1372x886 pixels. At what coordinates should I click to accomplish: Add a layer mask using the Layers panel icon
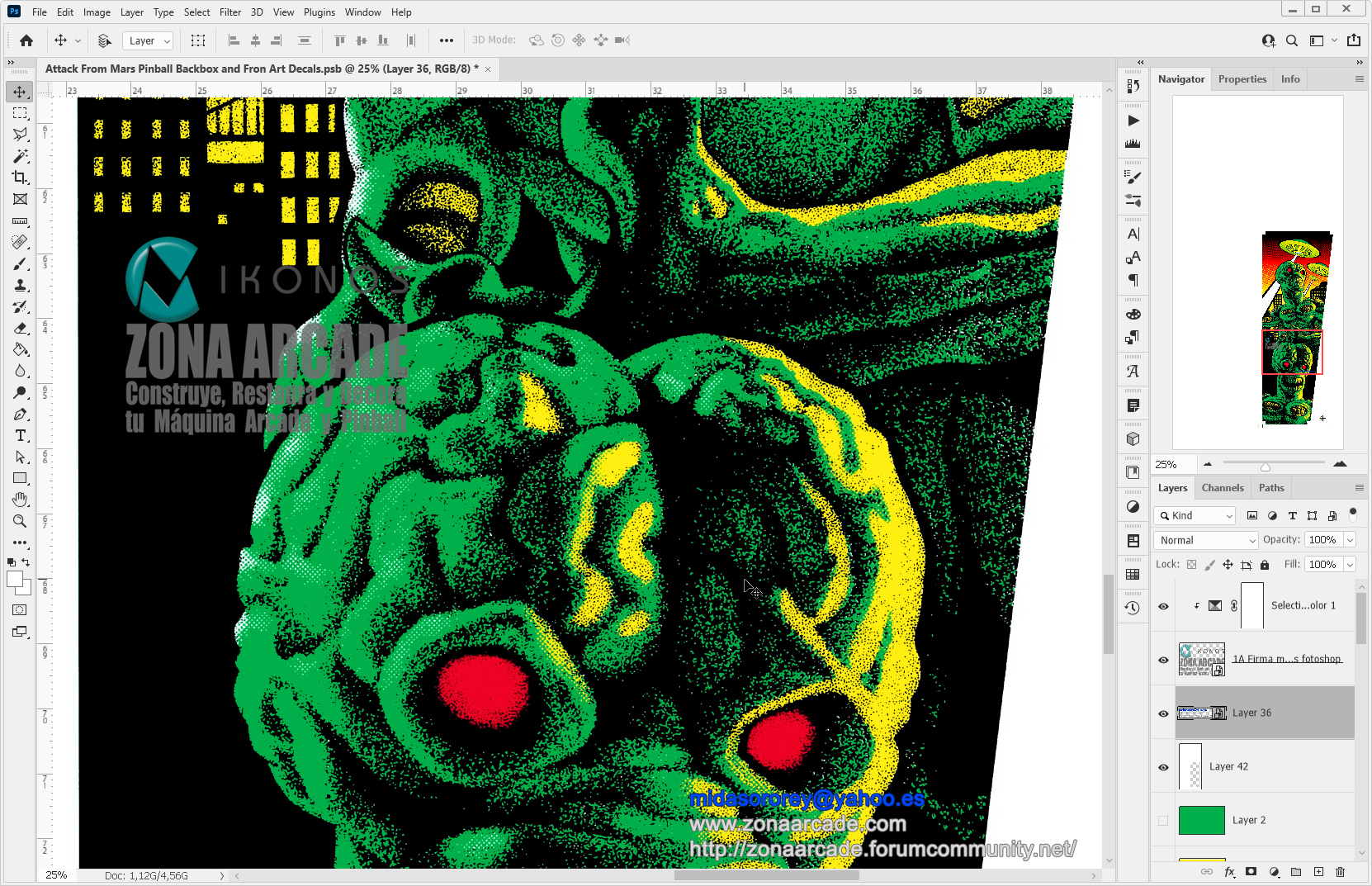(1251, 871)
